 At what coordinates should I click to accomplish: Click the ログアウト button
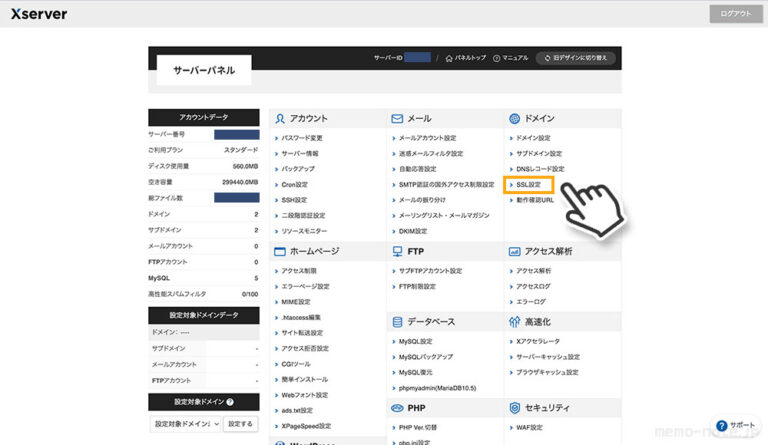(x=732, y=14)
